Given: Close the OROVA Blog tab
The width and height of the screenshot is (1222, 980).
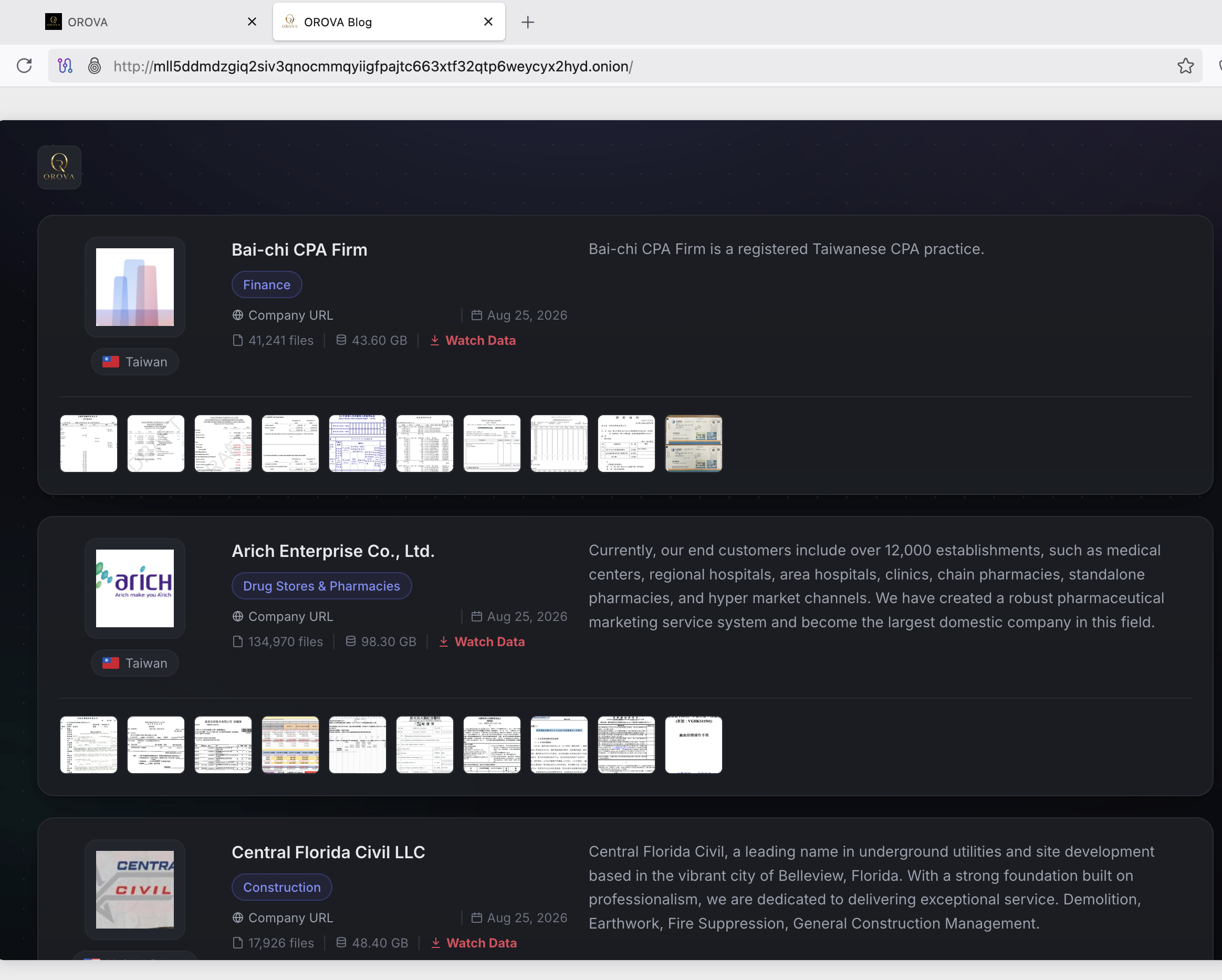Looking at the screenshot, I should pyautogui.click(x=488, y=22).
